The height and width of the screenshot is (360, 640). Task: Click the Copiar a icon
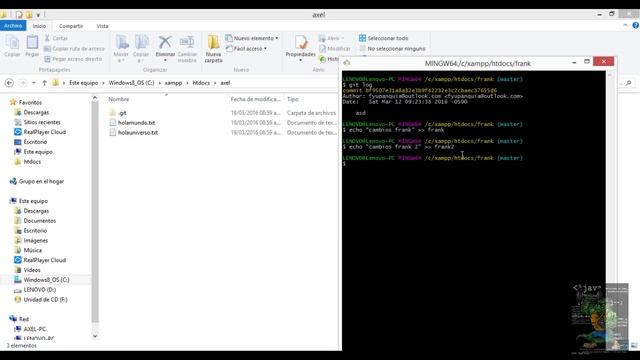click(141, 49)
